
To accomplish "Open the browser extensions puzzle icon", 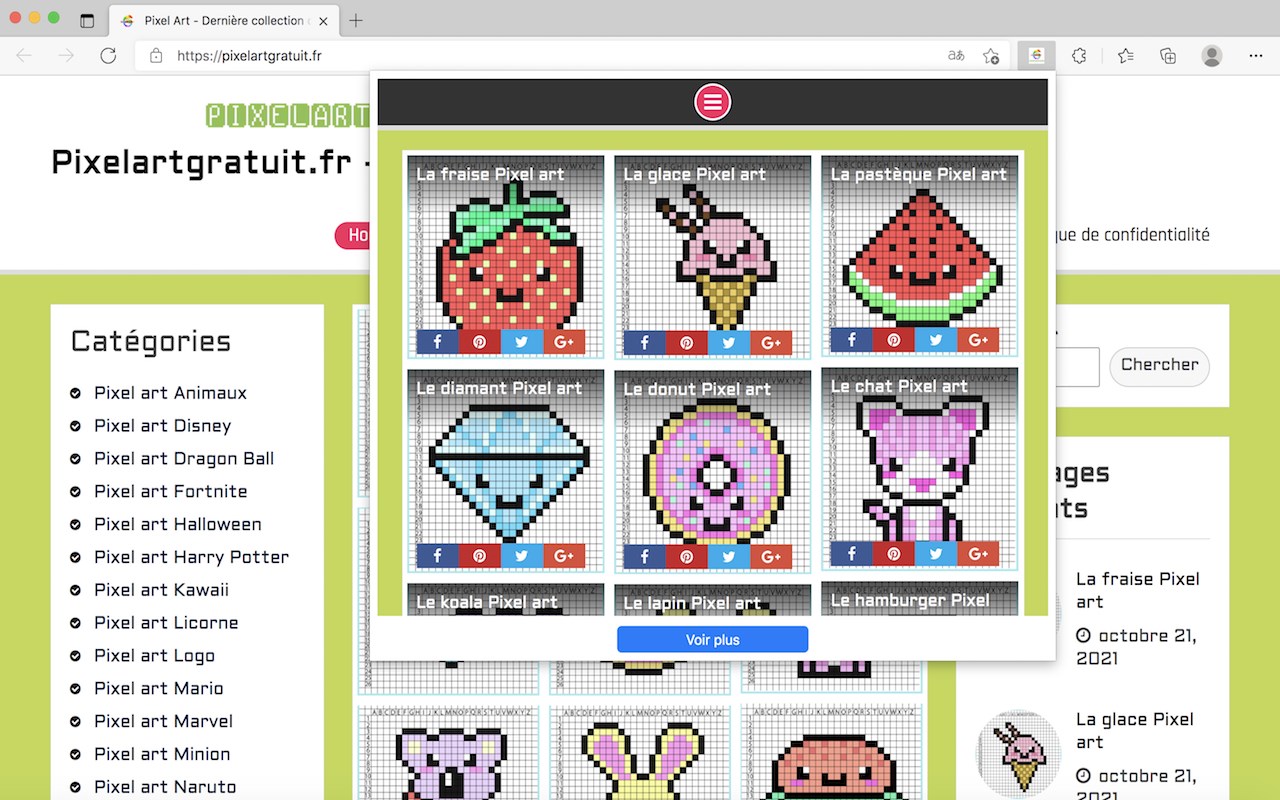I will [x=1079, y=56].
